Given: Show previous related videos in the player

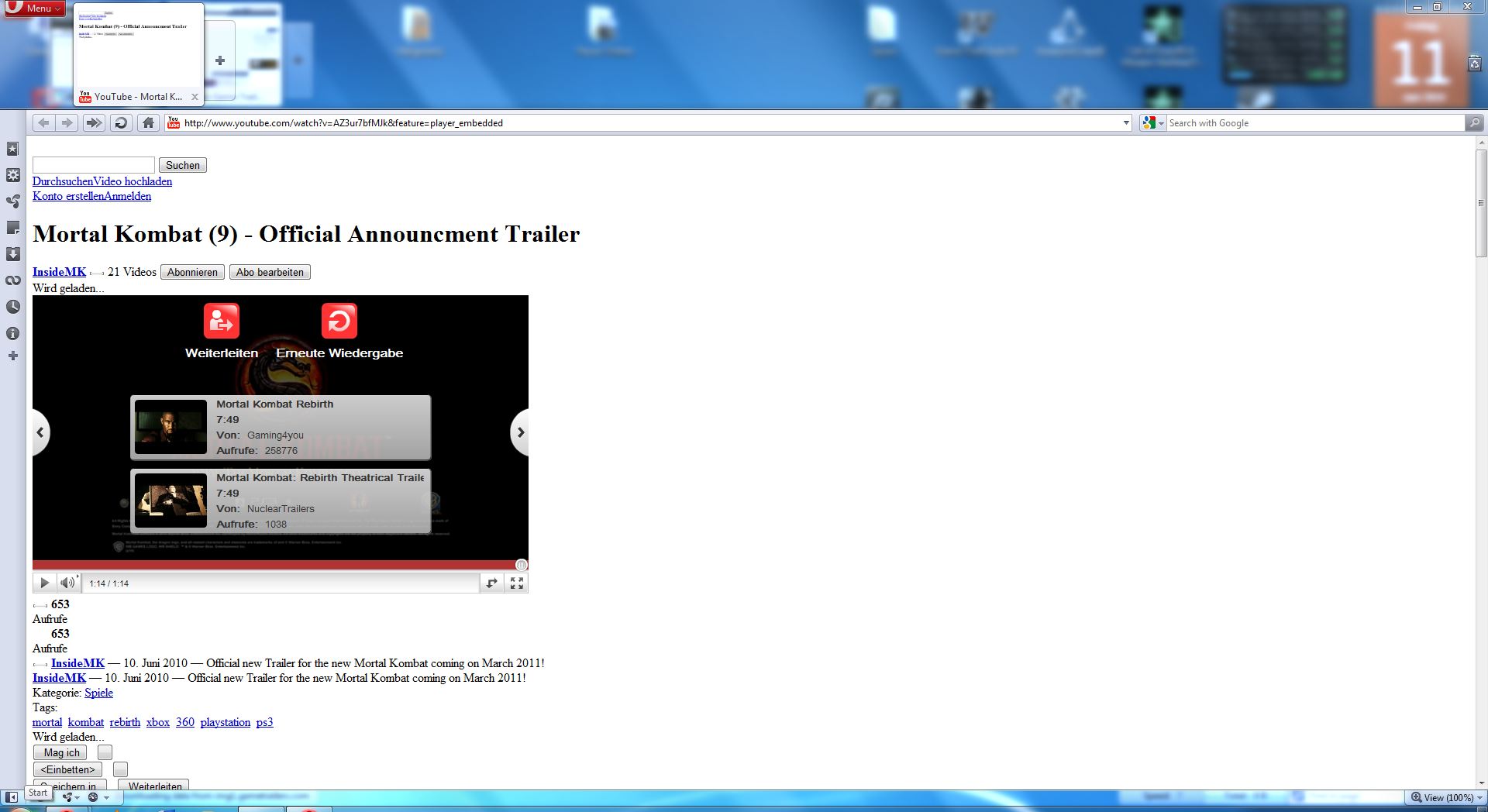Looking at the screenshot, I should pyautogui.click(x=40, y=432).
